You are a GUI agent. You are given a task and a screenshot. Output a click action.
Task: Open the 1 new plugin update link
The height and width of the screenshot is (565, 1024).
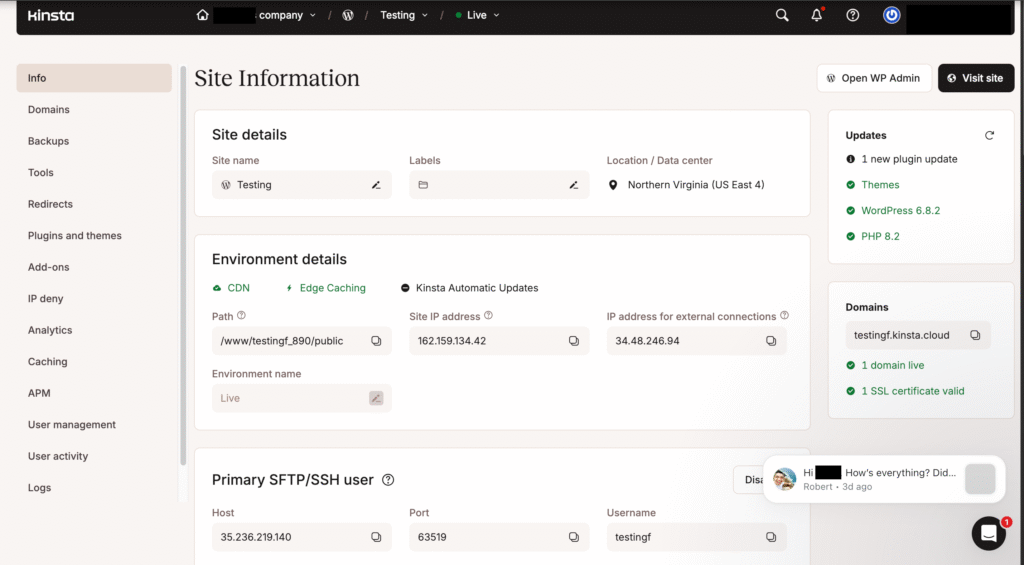(909, 159)
